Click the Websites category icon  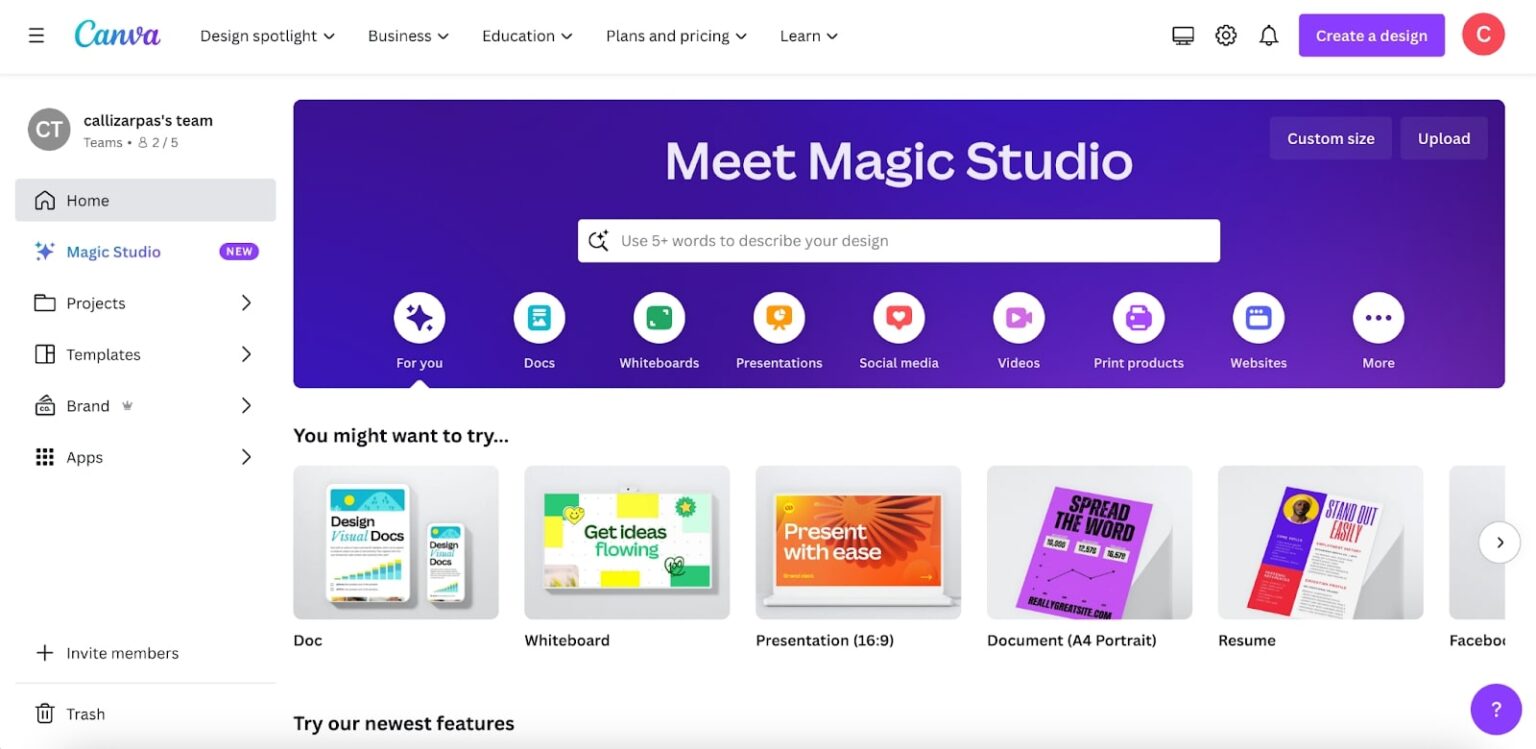pos(1258,319)
